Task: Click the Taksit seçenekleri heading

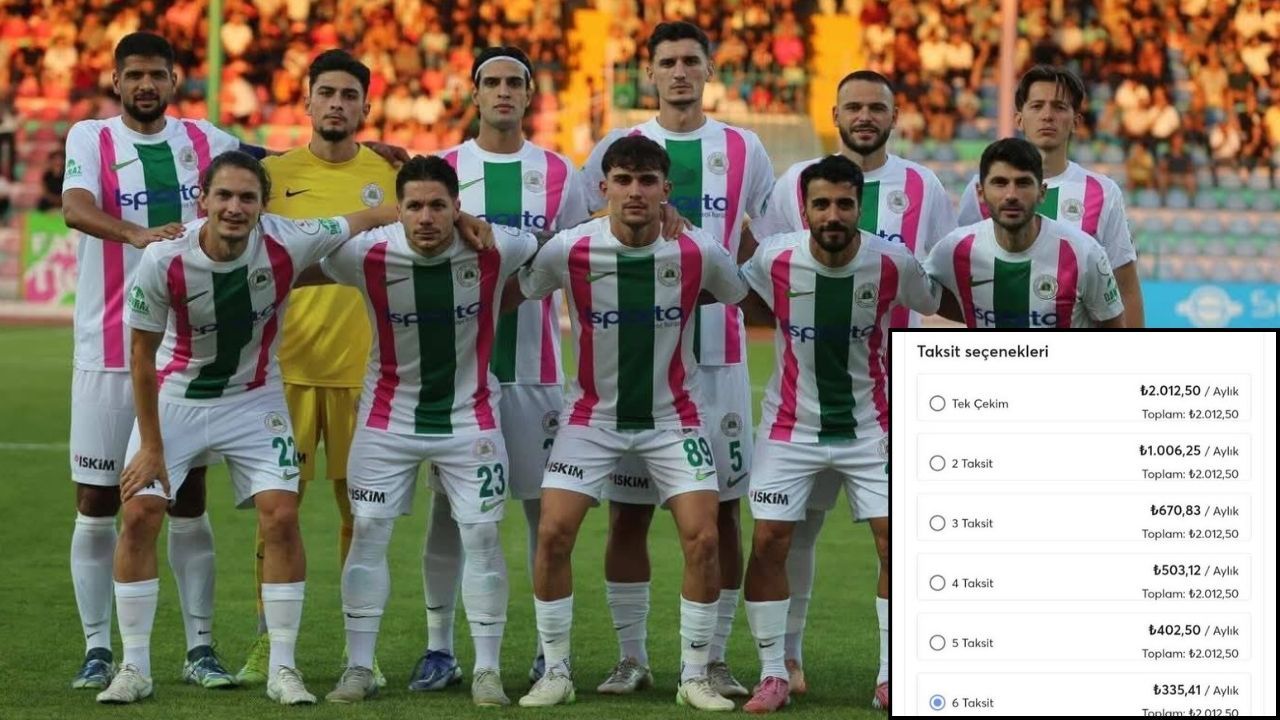Action: click(x=983, y=352)
